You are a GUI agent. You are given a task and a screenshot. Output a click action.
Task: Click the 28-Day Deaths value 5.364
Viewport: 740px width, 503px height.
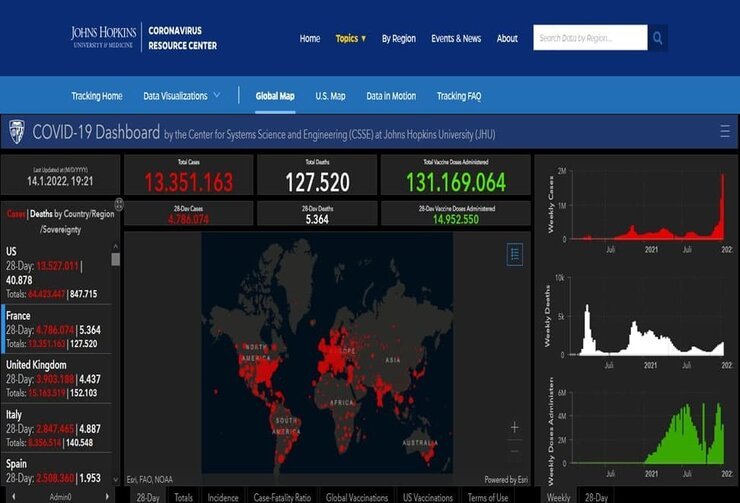pos(317,219)
